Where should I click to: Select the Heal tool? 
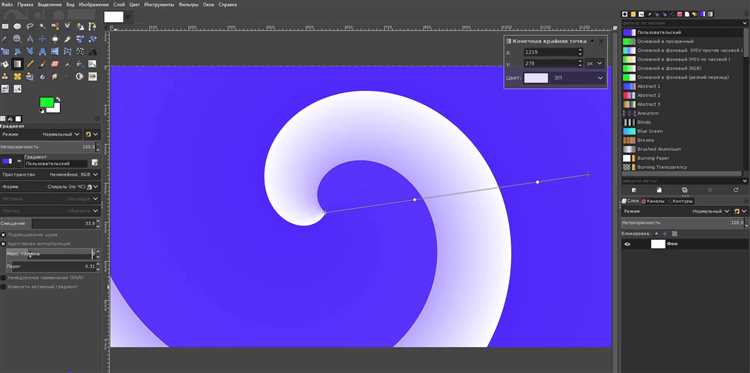click(x=17, y=77)
